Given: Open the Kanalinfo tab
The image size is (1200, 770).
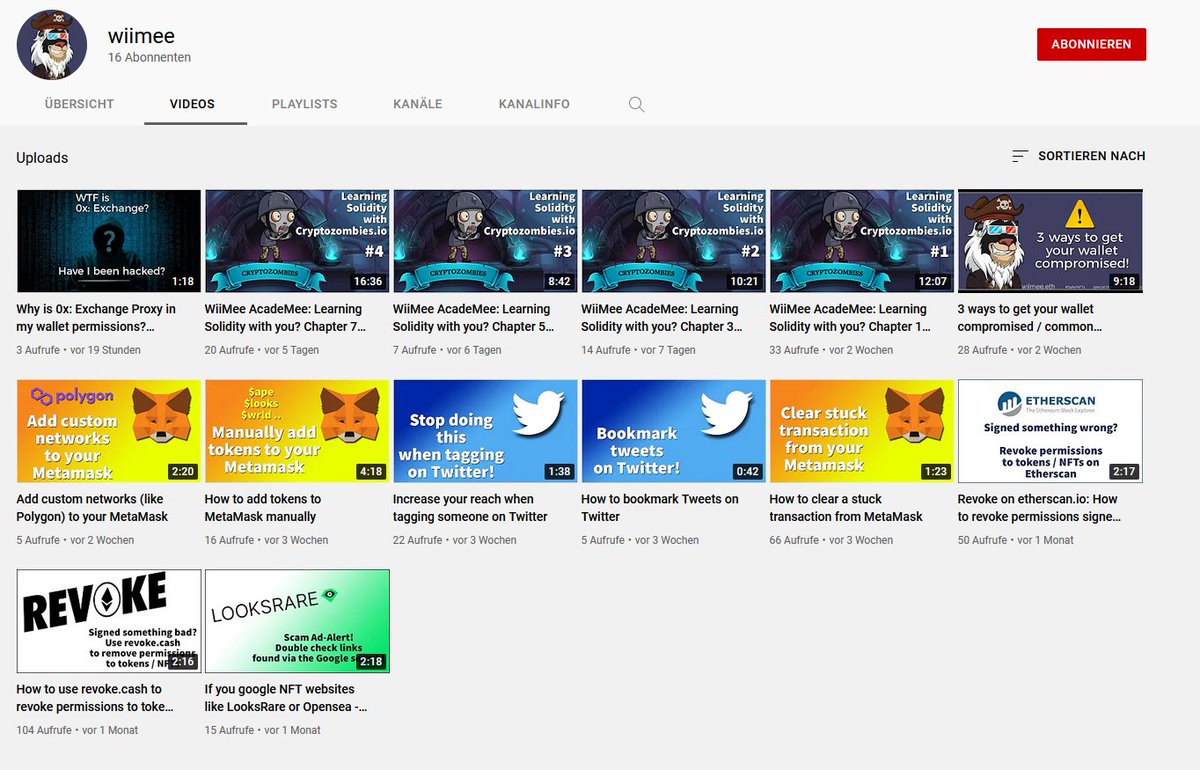Looking at the screenshot, I should coord(534,104).
